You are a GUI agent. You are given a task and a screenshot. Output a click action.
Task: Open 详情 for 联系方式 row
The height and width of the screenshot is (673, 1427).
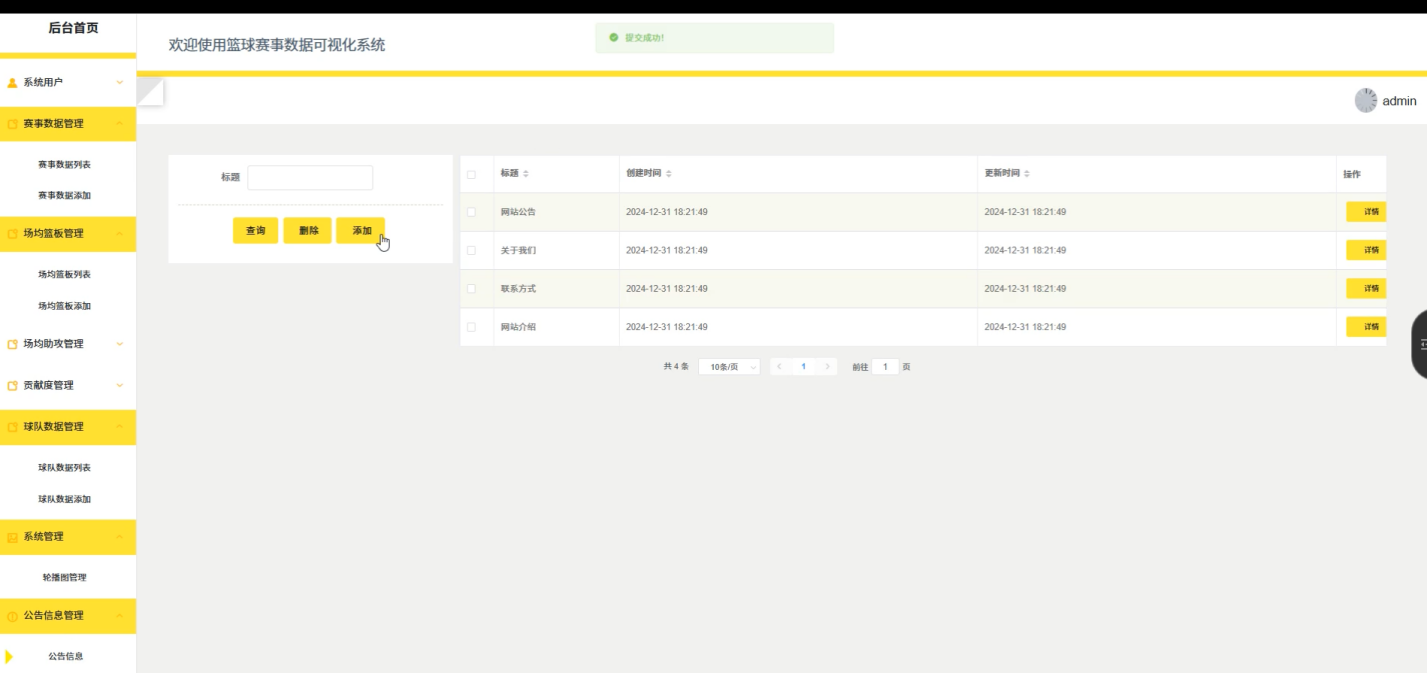coord(1367,289)
